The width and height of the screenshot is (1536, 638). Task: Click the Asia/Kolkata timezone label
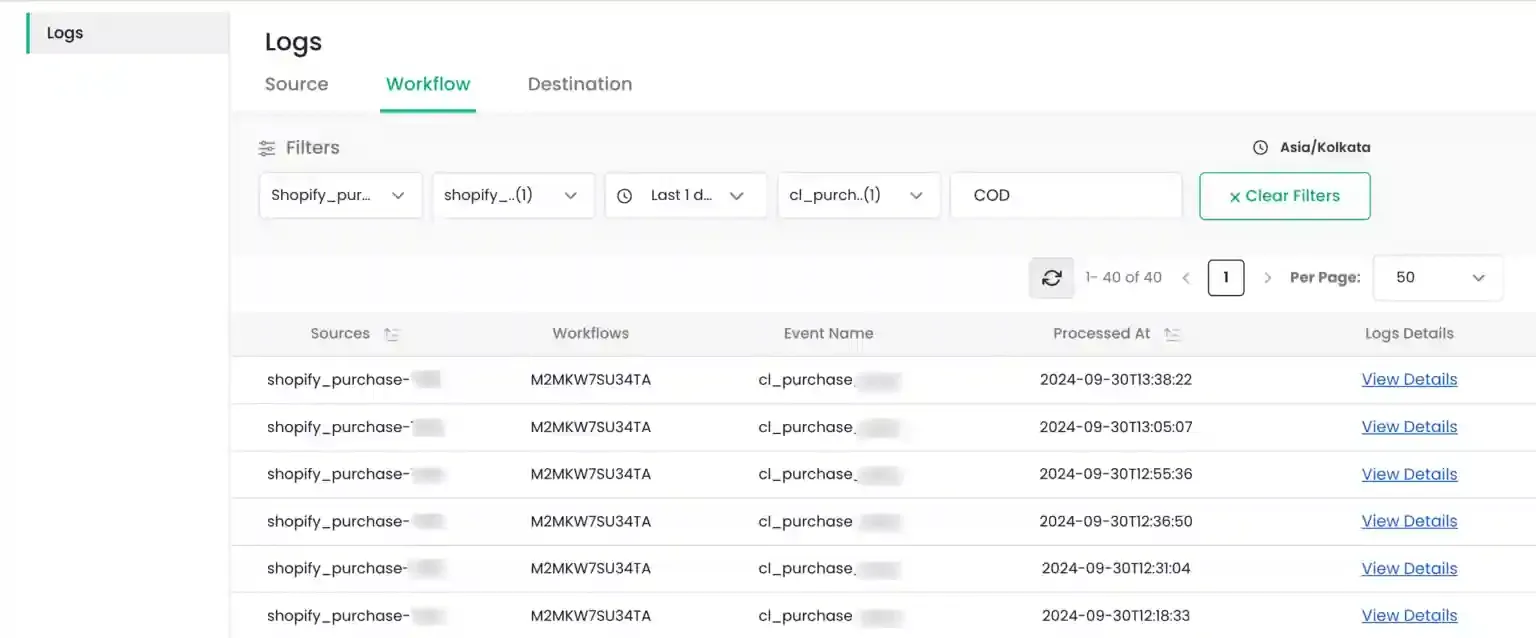pyautogui.click(x=1325, y=148)
